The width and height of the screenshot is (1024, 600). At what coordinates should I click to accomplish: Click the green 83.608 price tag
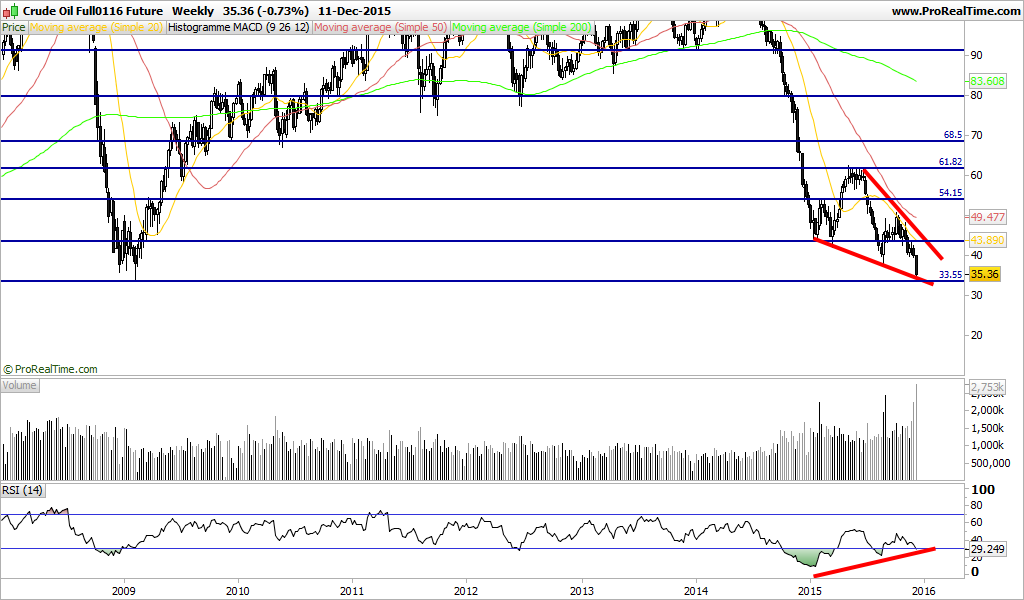(x=987, y=82)
